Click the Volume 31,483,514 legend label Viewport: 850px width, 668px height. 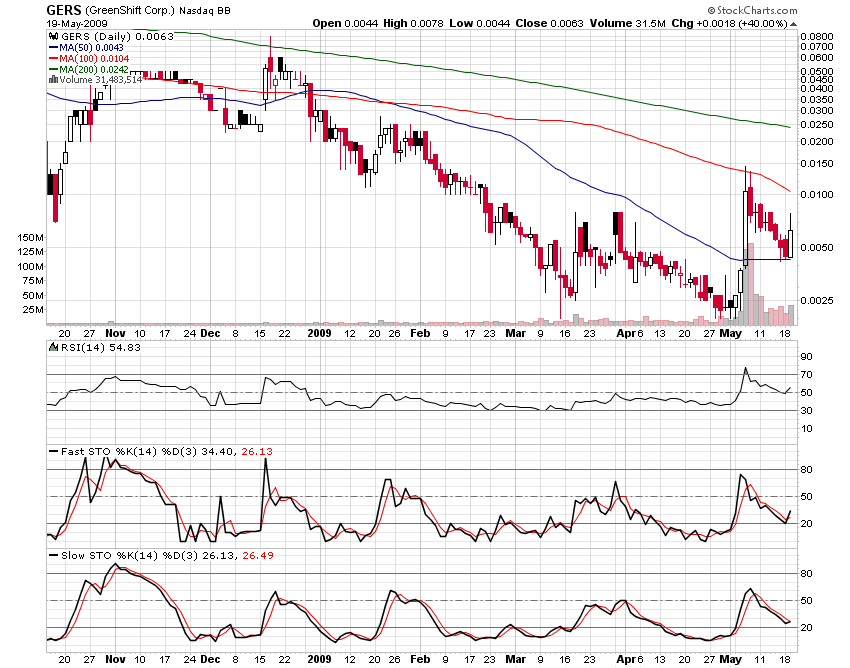pos(101,80)
